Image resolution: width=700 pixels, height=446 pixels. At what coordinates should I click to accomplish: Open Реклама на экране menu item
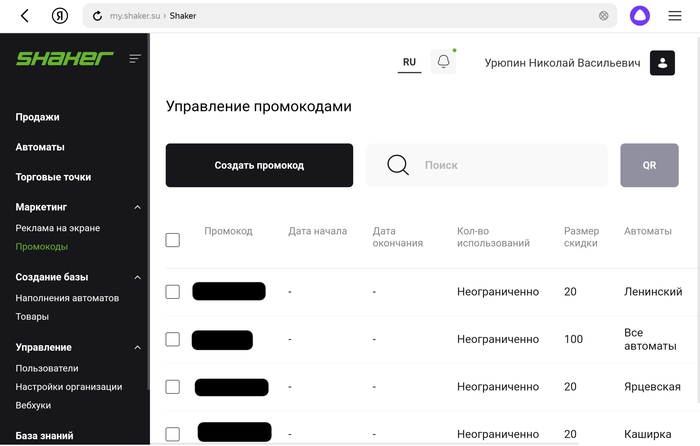pos(58,228)
